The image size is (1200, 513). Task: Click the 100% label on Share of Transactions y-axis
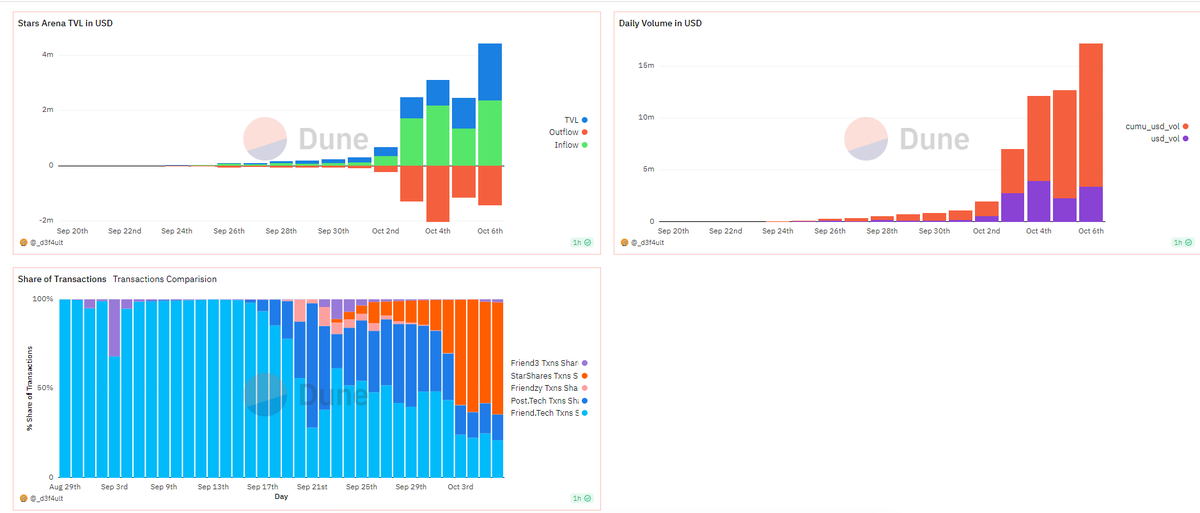(x=44, y=299)
